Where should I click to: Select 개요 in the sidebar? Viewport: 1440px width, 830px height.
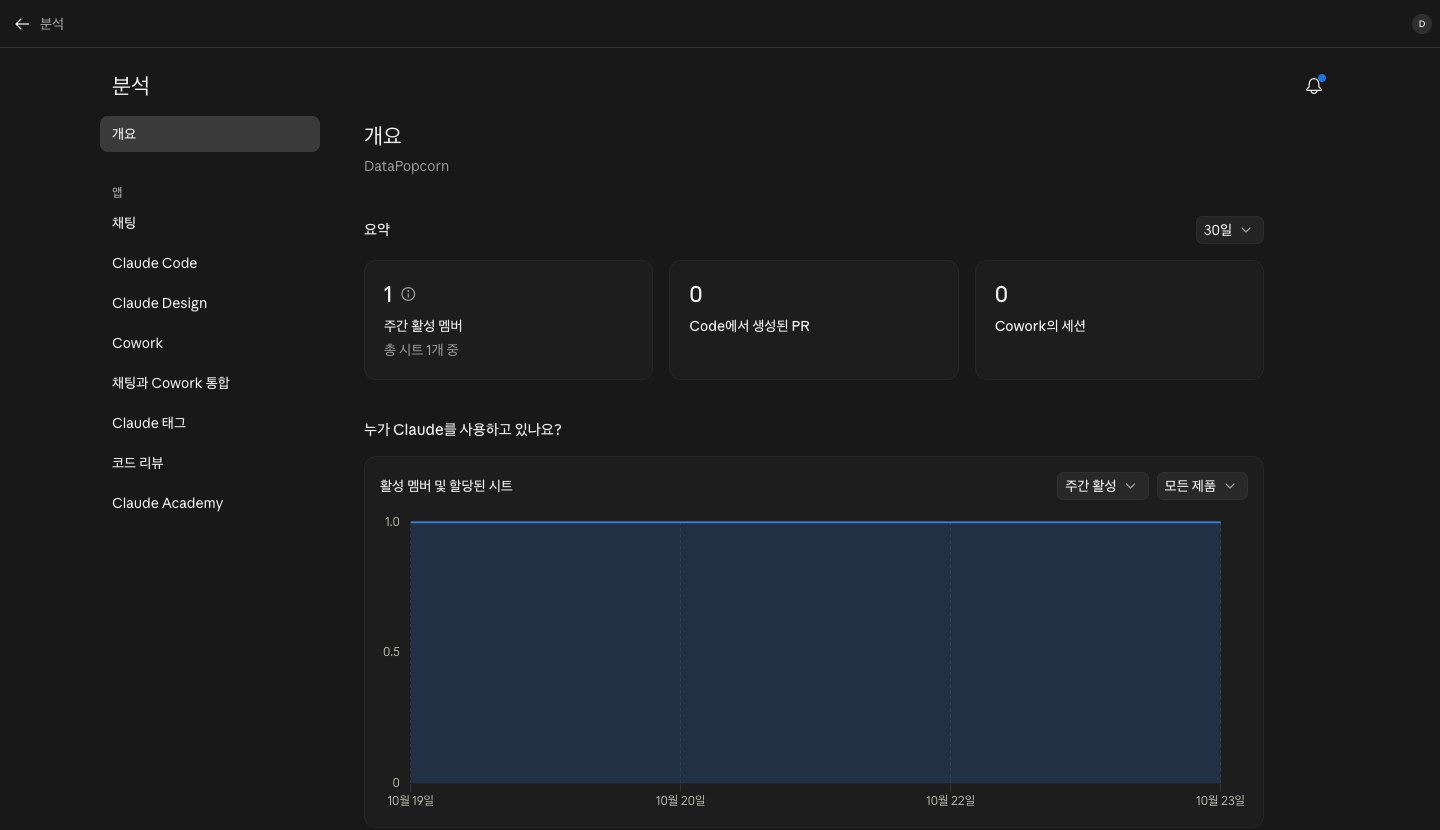coord(210,134)
